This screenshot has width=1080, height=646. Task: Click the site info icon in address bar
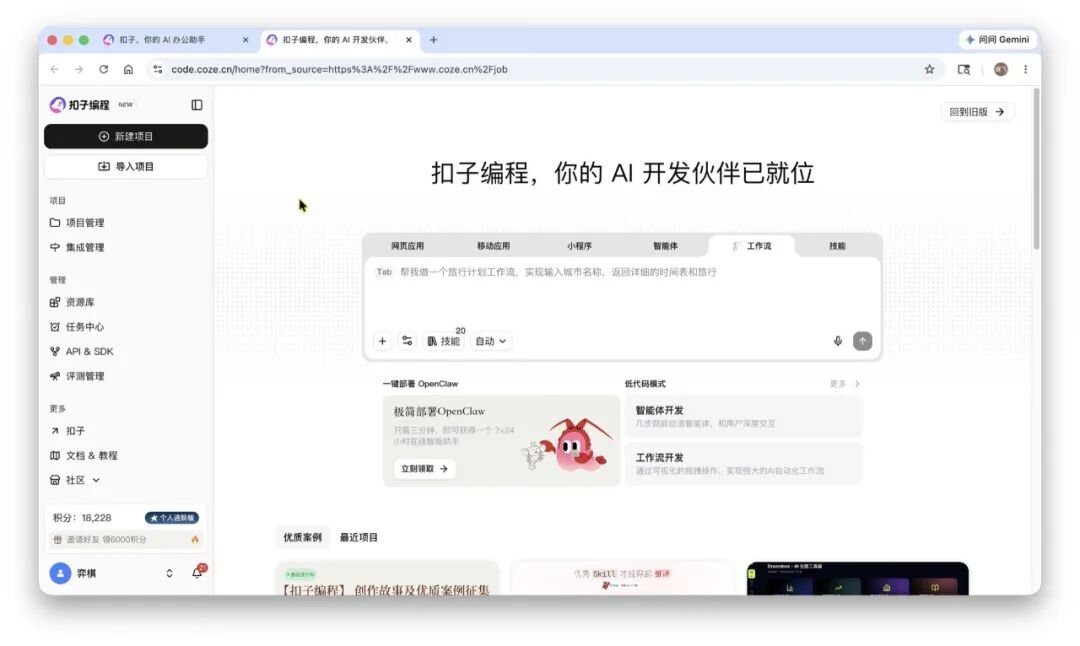point(158,69)
